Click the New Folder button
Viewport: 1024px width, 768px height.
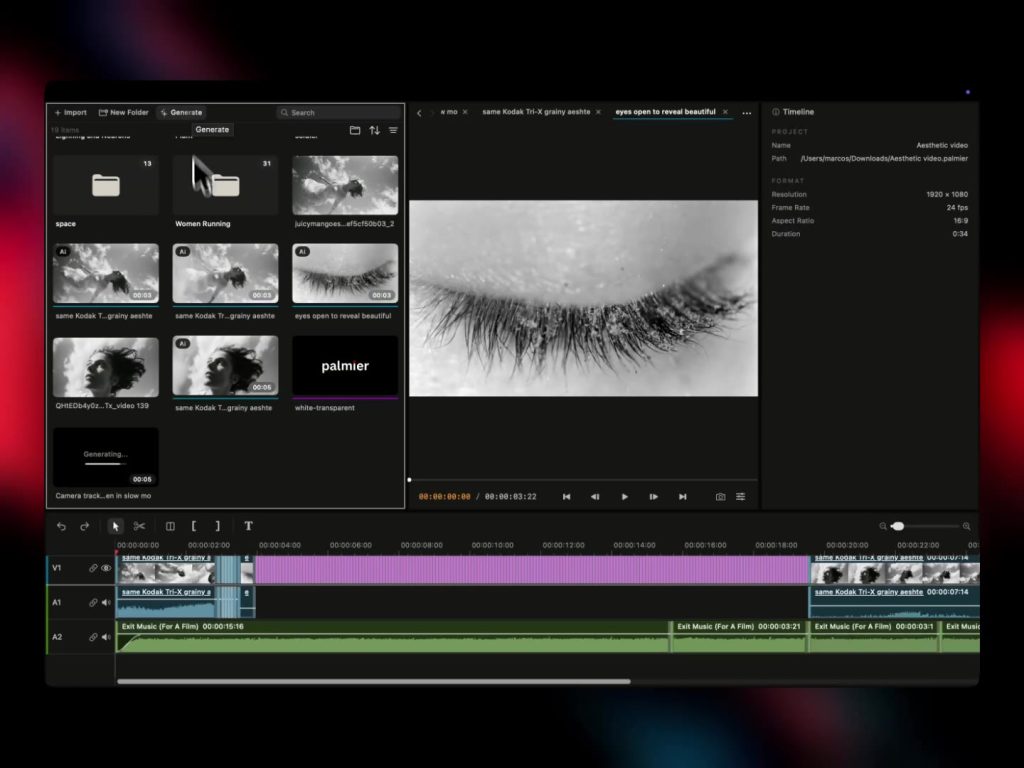(123, 112)
